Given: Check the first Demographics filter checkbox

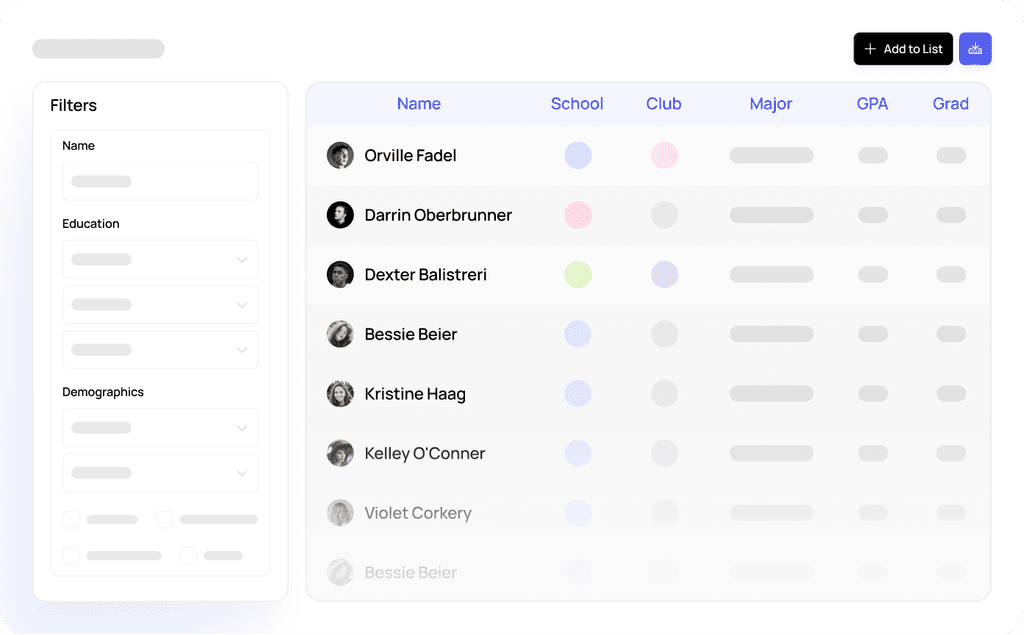Looking at the screenshot, I should pyautogui.click(x=71, y=519).
